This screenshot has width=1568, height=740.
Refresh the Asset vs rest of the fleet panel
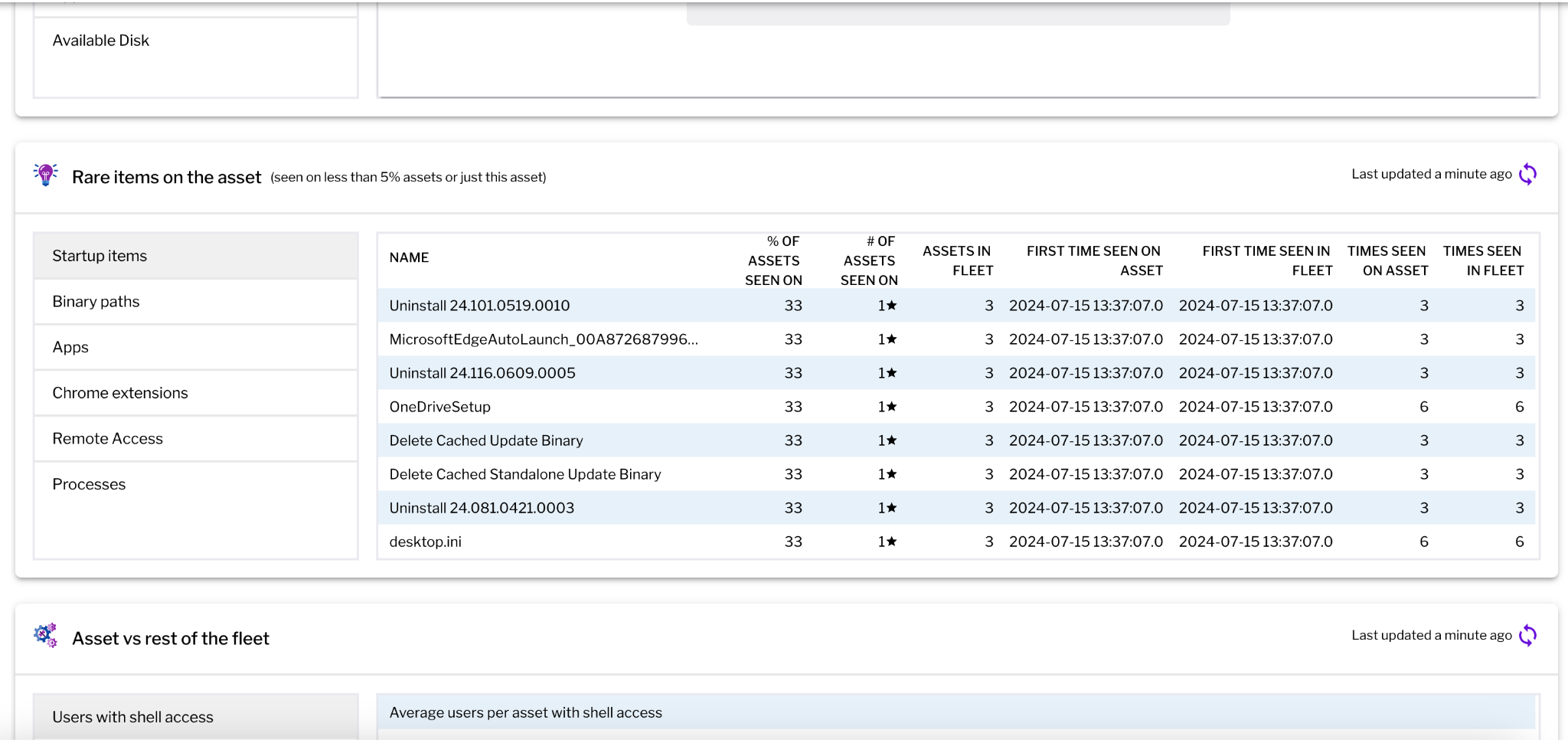[x=1527, y=636]
